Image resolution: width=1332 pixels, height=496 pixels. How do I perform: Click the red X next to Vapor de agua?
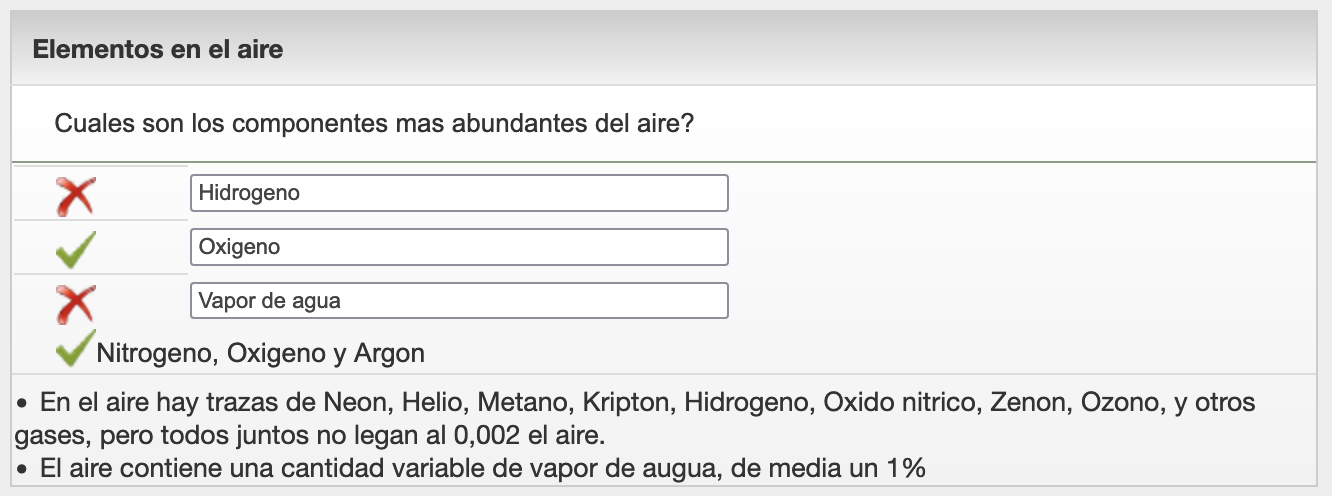(x=75, y=302)
